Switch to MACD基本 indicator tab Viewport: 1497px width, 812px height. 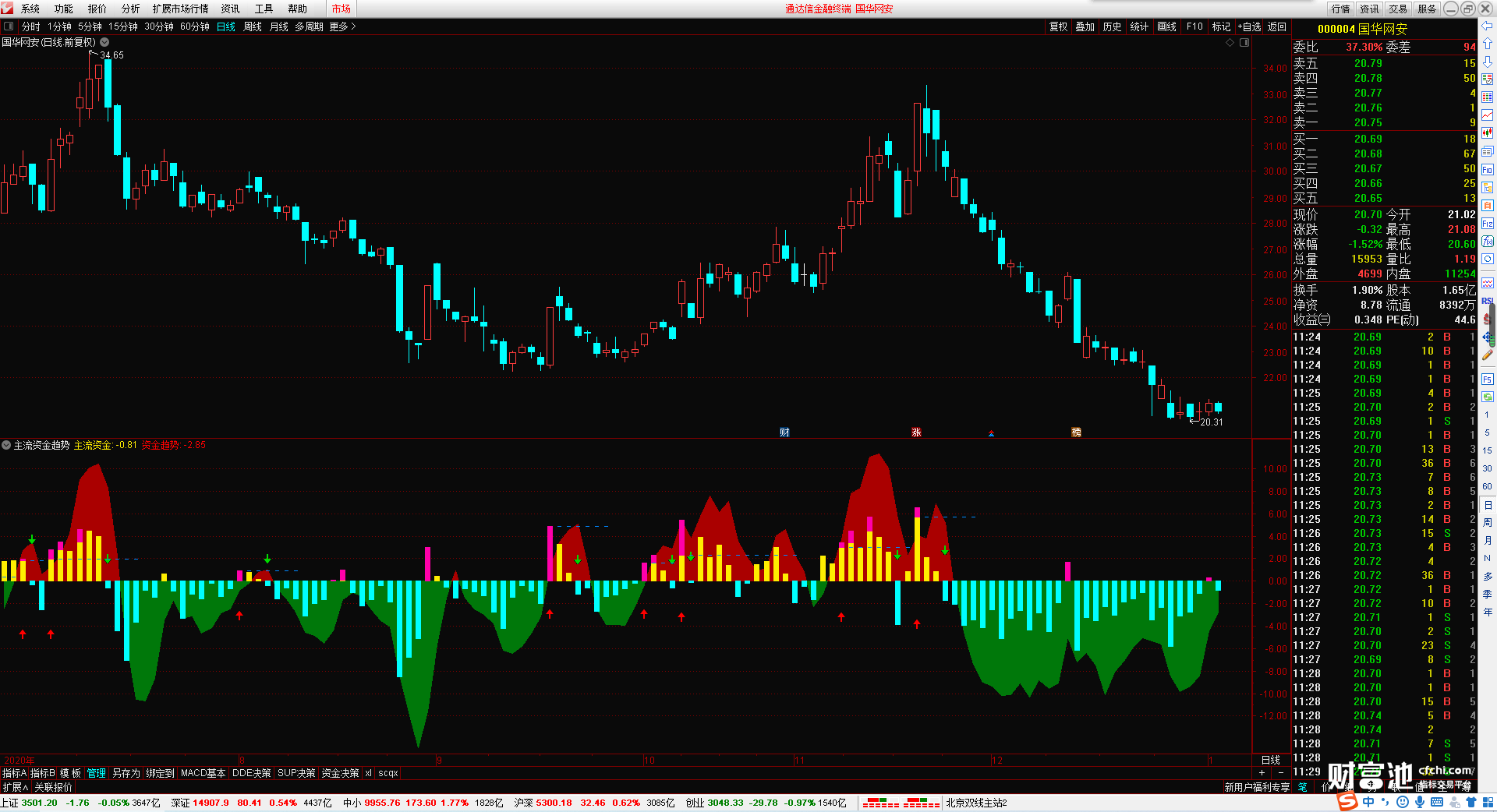(x=203, y=773)
